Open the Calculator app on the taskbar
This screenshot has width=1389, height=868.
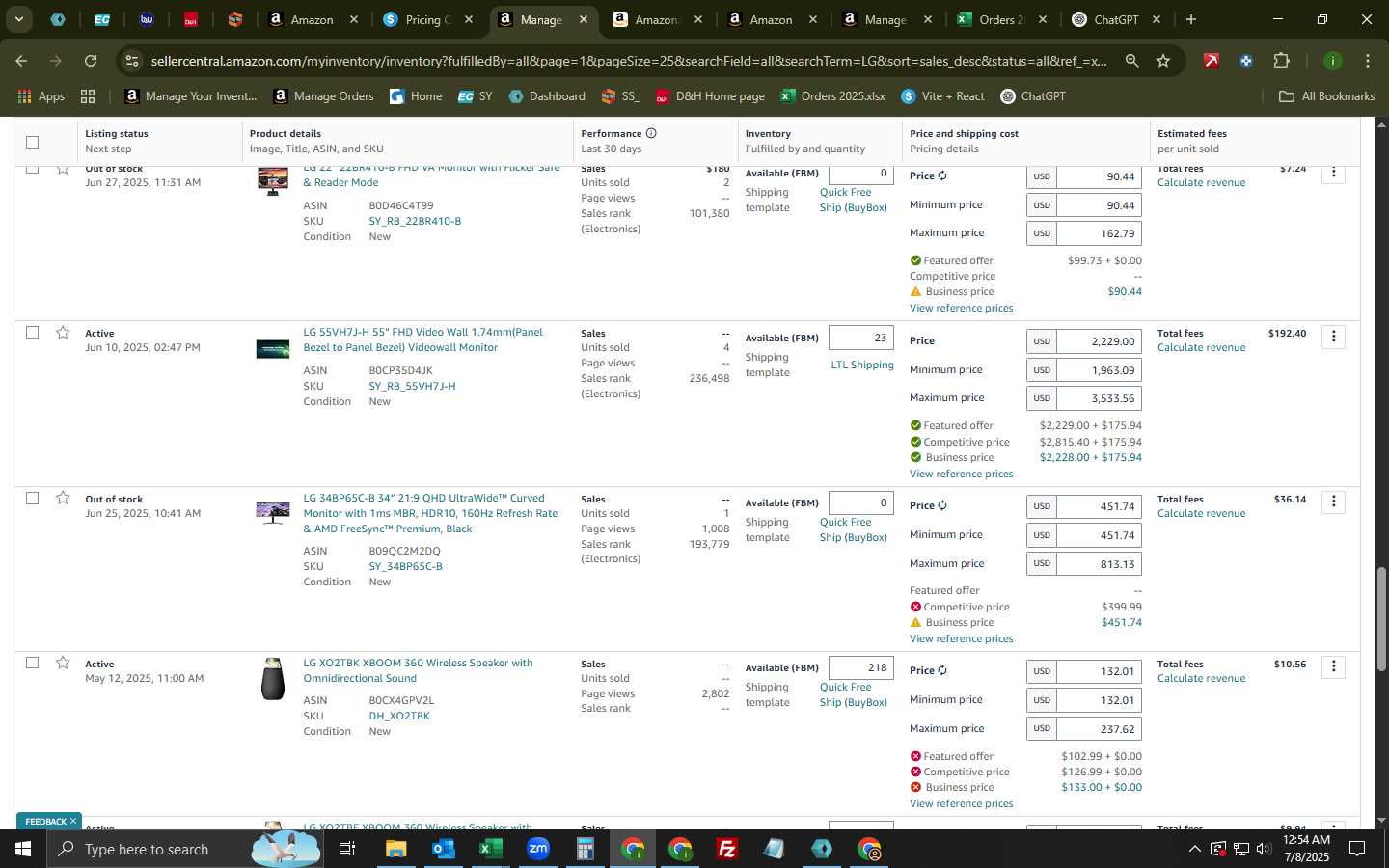pyautogui.click(x=586, y=849)
